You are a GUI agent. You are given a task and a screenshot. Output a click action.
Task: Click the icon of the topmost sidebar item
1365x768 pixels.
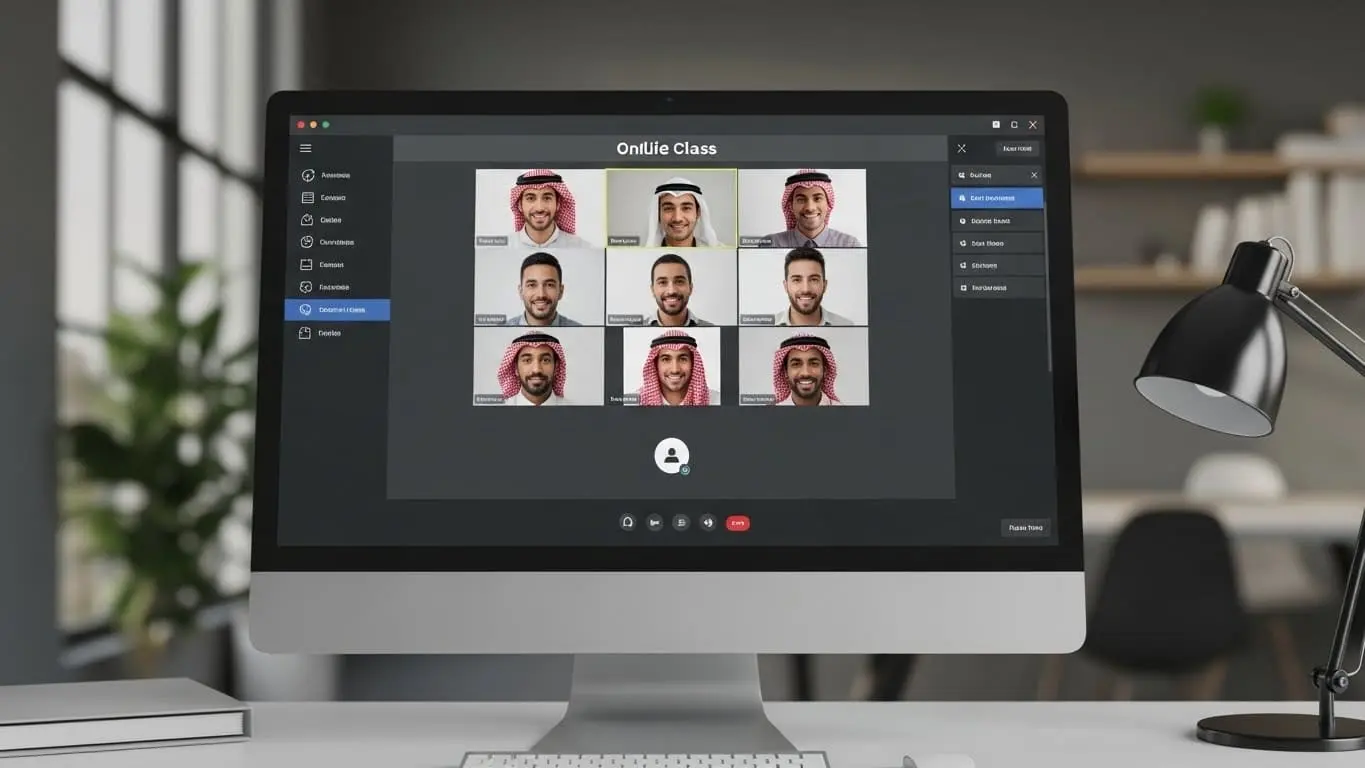[x=308, y=176]
